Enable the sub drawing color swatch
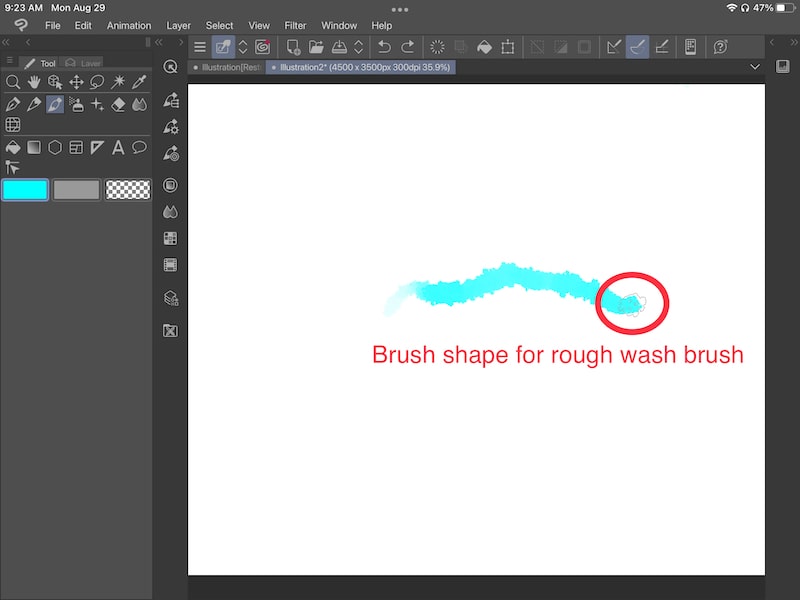 (x=75, y=189)
